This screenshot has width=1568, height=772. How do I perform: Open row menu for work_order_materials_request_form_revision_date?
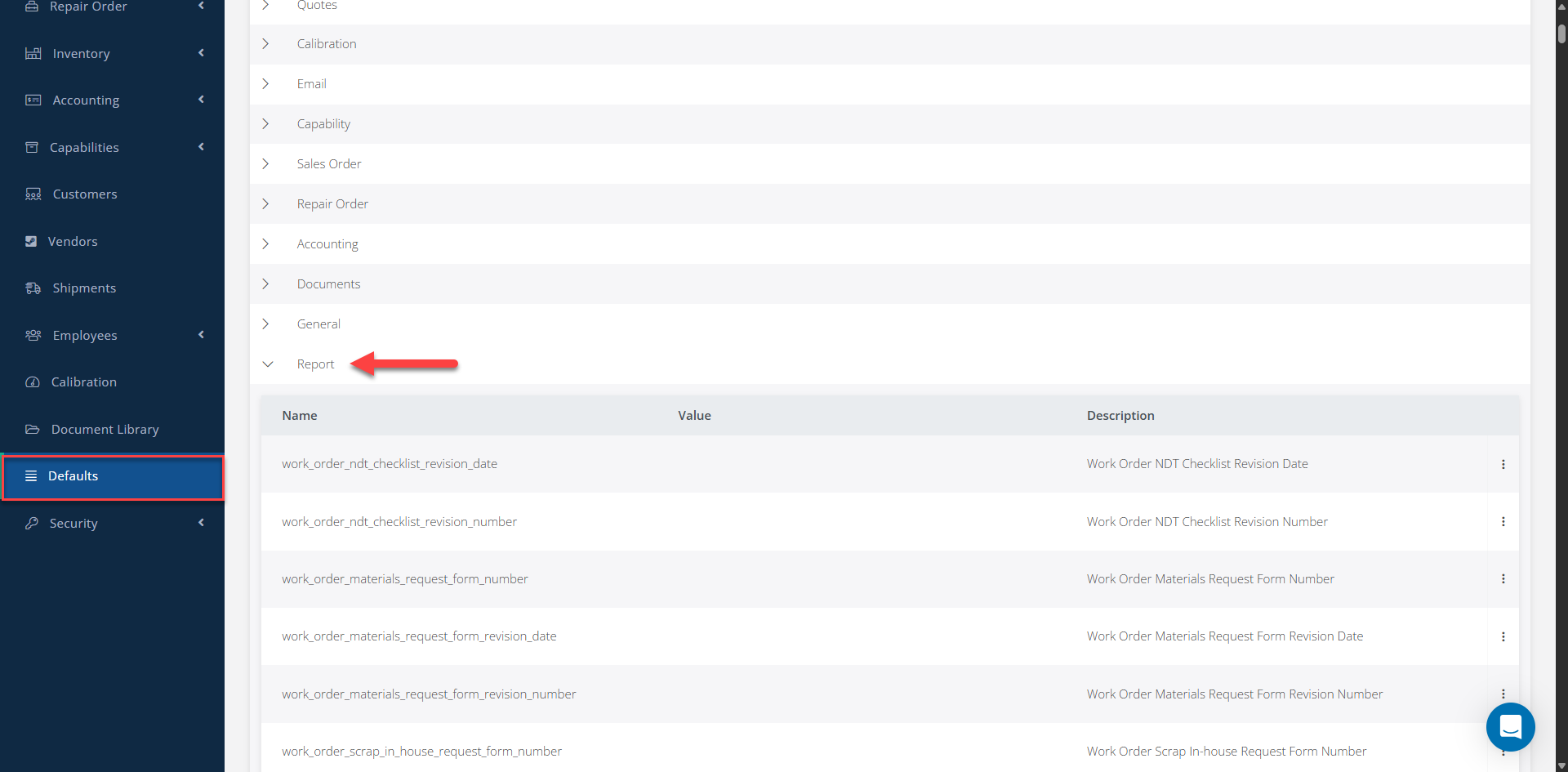coord(1503,636)
